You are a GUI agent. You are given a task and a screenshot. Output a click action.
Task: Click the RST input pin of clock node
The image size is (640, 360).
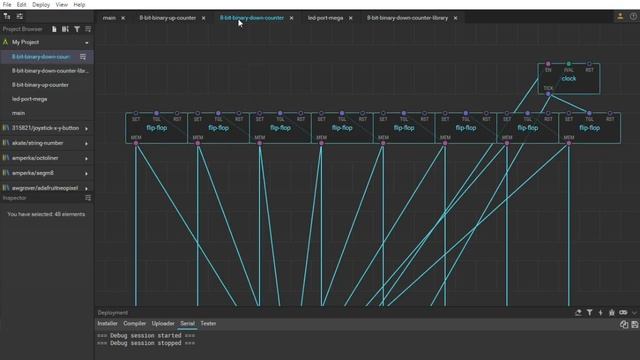click(589, 64)
